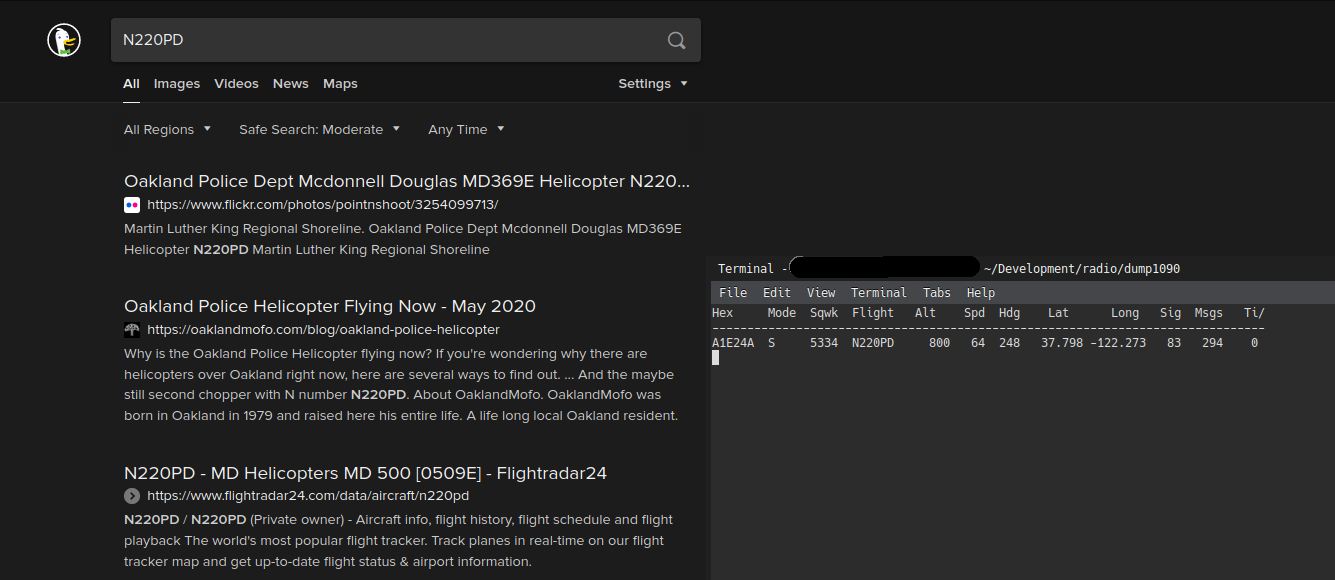Open the oaklandmofo.com blog URL
This screenshot has height=580, width=1335.
(x=323, y=329)
